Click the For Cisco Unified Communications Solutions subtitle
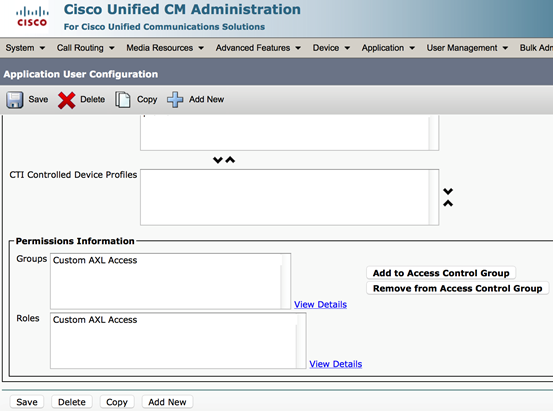Image resolution: width=553 pixels, height=411 pixels. [164, 27]
